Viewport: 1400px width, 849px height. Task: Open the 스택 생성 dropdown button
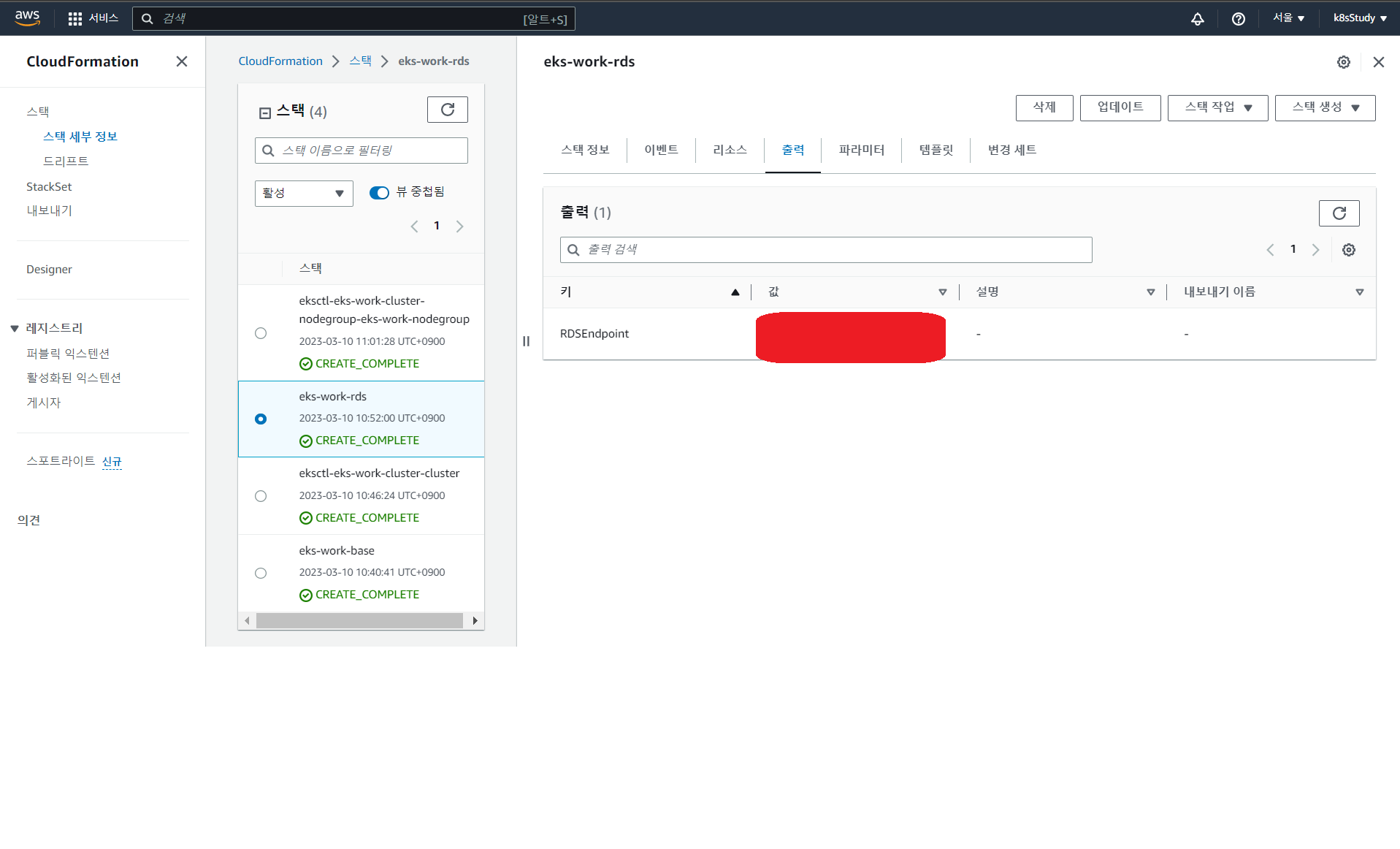(1325, 108)
